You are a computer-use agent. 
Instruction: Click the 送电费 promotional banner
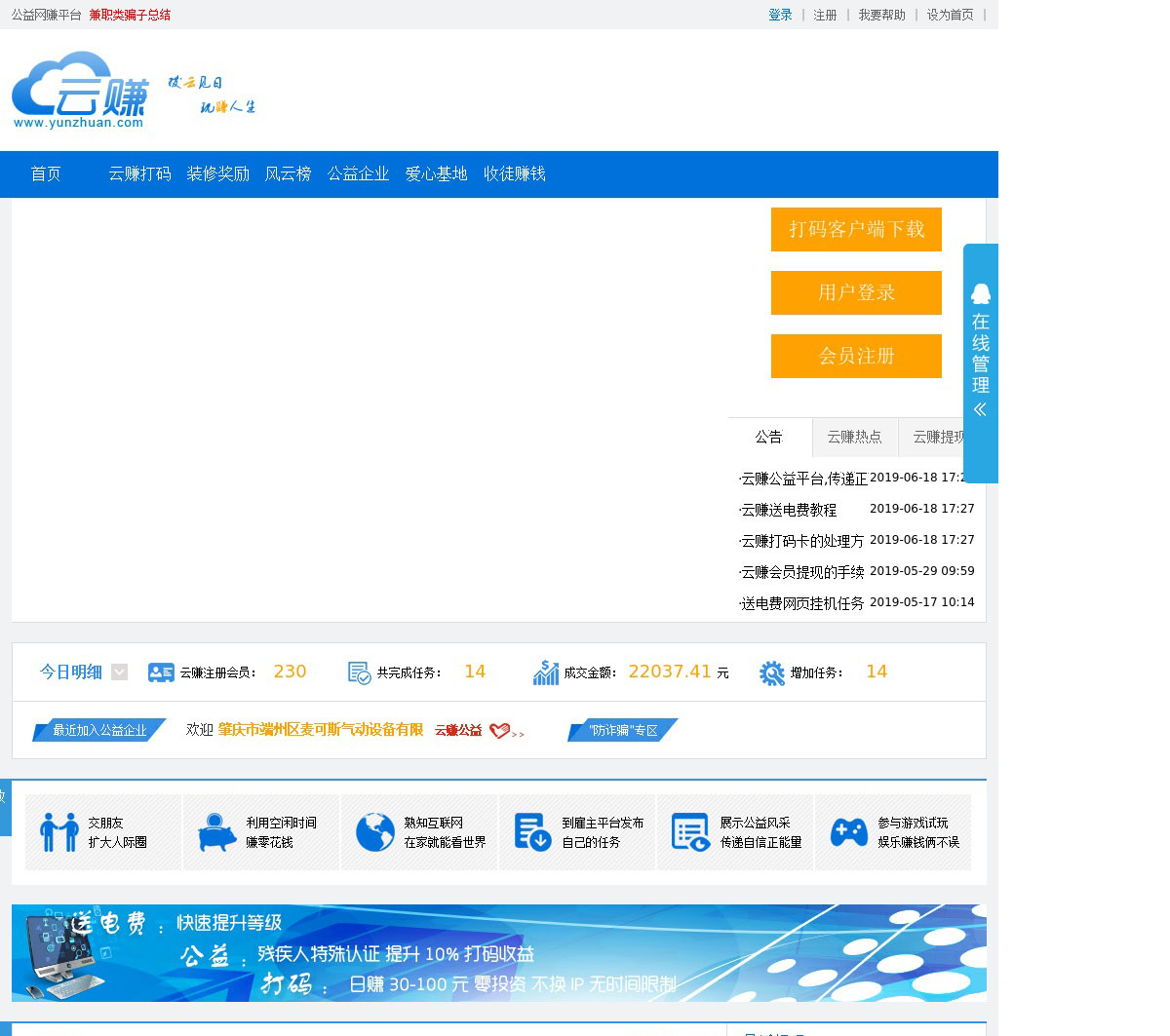coord(498,952)
